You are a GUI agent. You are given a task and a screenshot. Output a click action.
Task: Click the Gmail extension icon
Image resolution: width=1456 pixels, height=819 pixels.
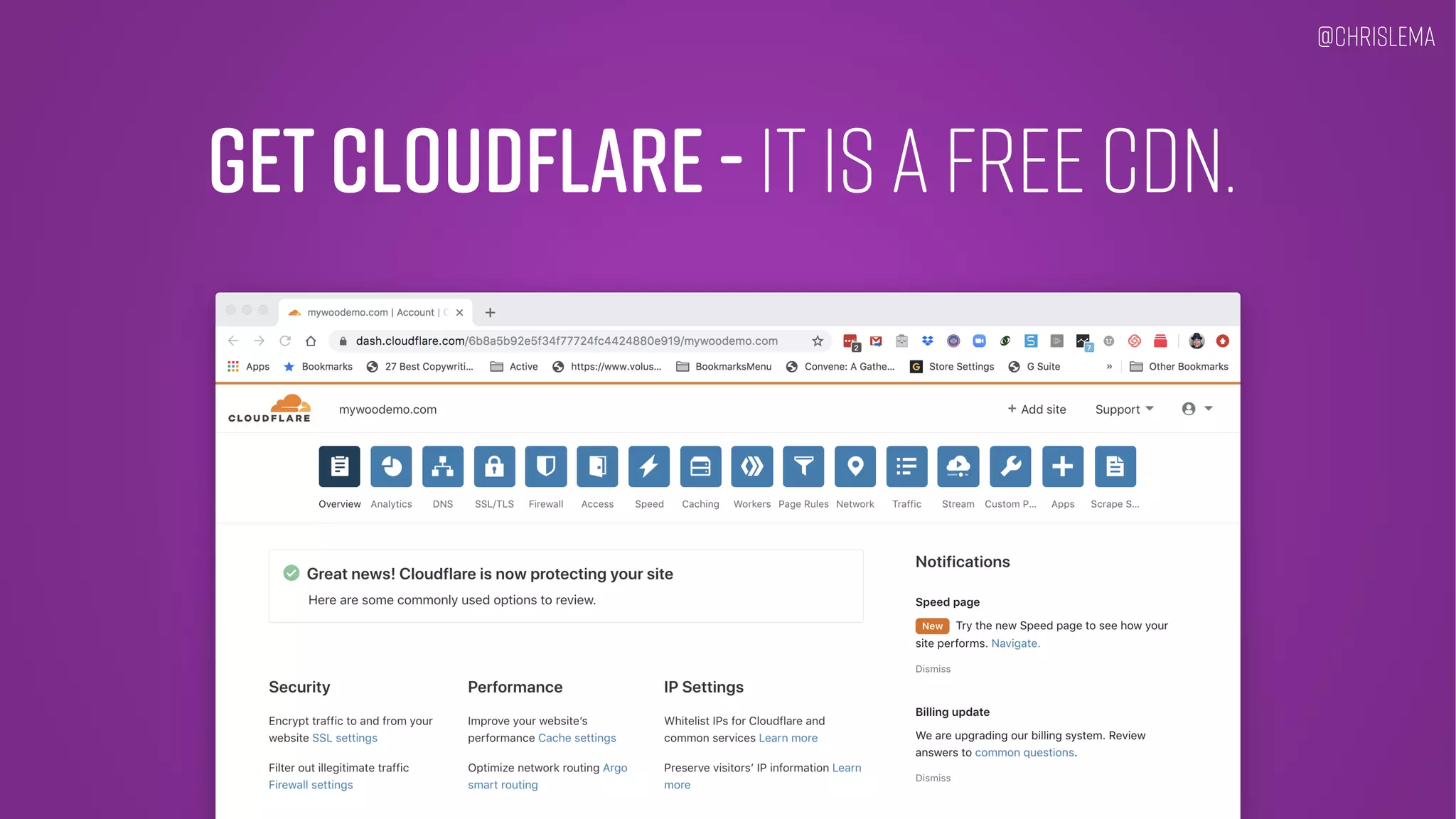point(876,341)
